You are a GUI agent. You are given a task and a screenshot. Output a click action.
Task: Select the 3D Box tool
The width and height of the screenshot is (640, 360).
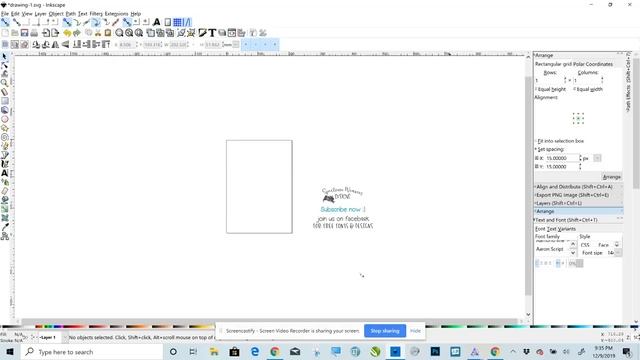pos(4,110)
